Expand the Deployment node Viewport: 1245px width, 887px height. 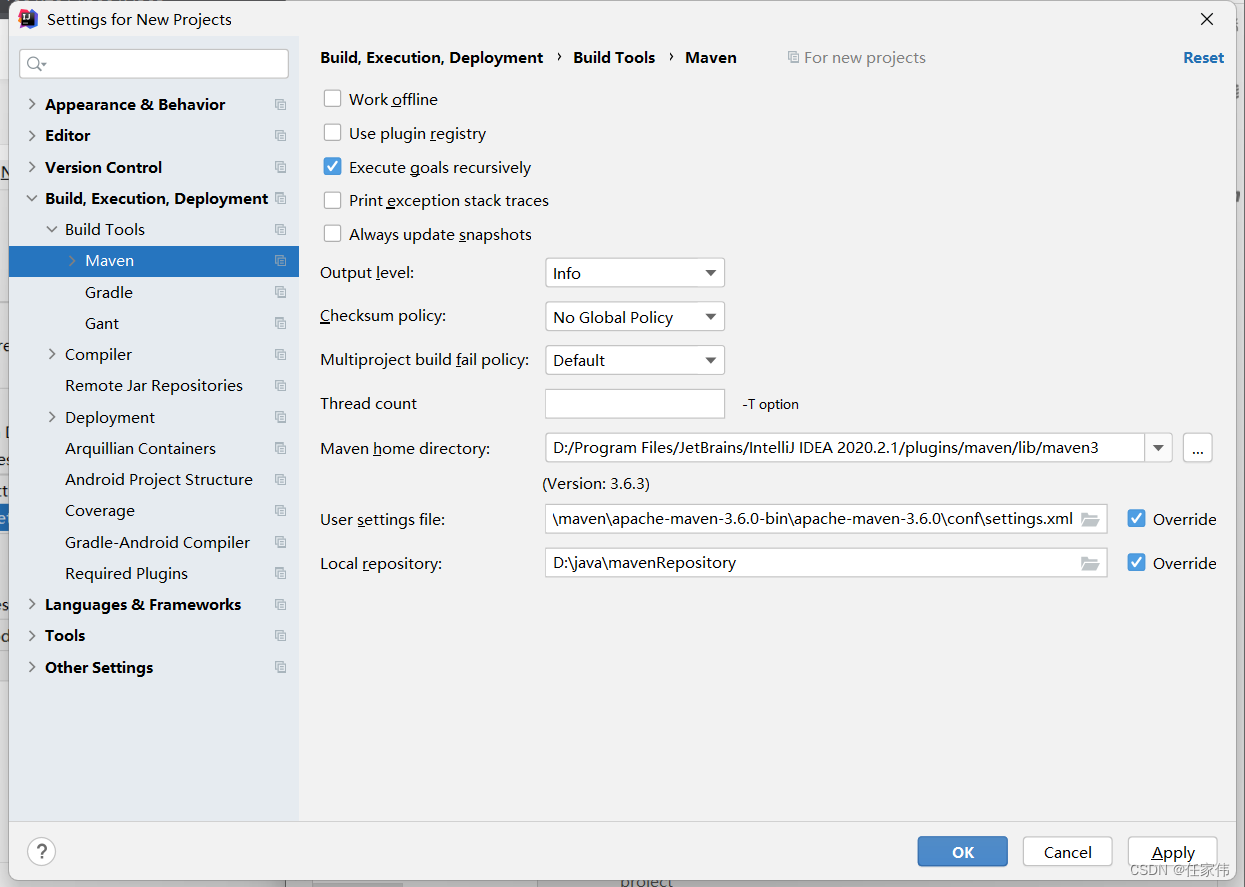coord(52,417)
